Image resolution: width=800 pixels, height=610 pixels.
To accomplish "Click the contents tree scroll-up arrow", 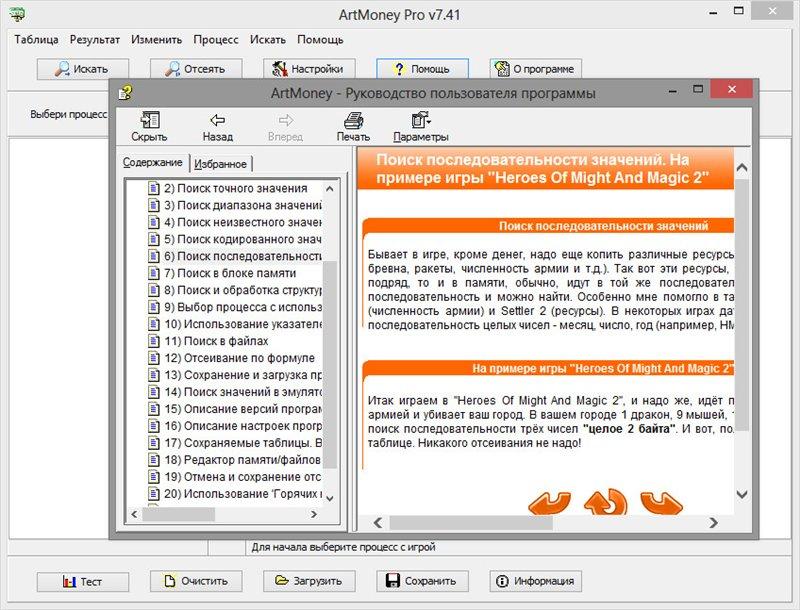I will click(x=330, y=189).
